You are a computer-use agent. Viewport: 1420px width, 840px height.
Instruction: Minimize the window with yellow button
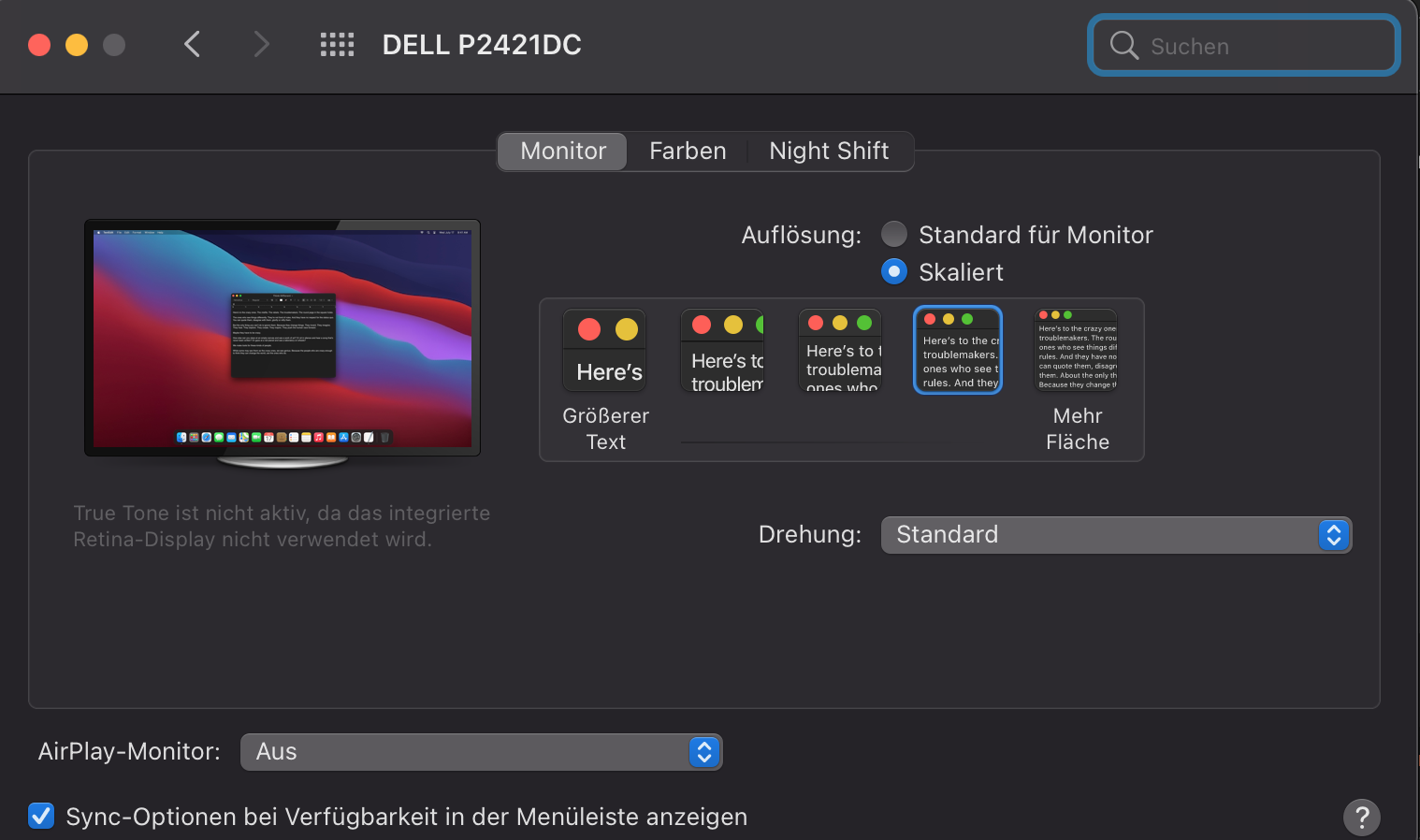coord(77,45)
